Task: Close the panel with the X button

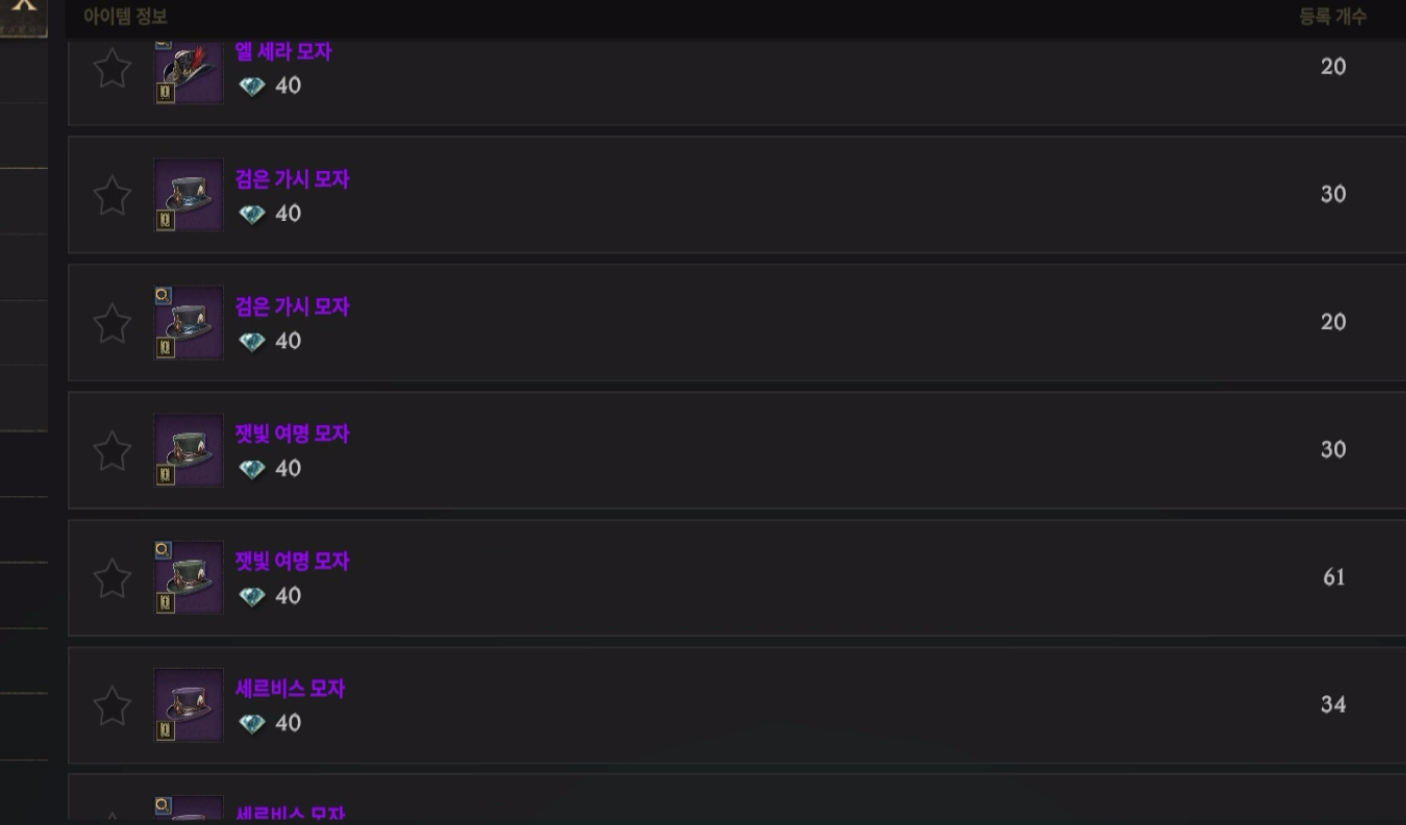Action: click(x=24, y=14)
